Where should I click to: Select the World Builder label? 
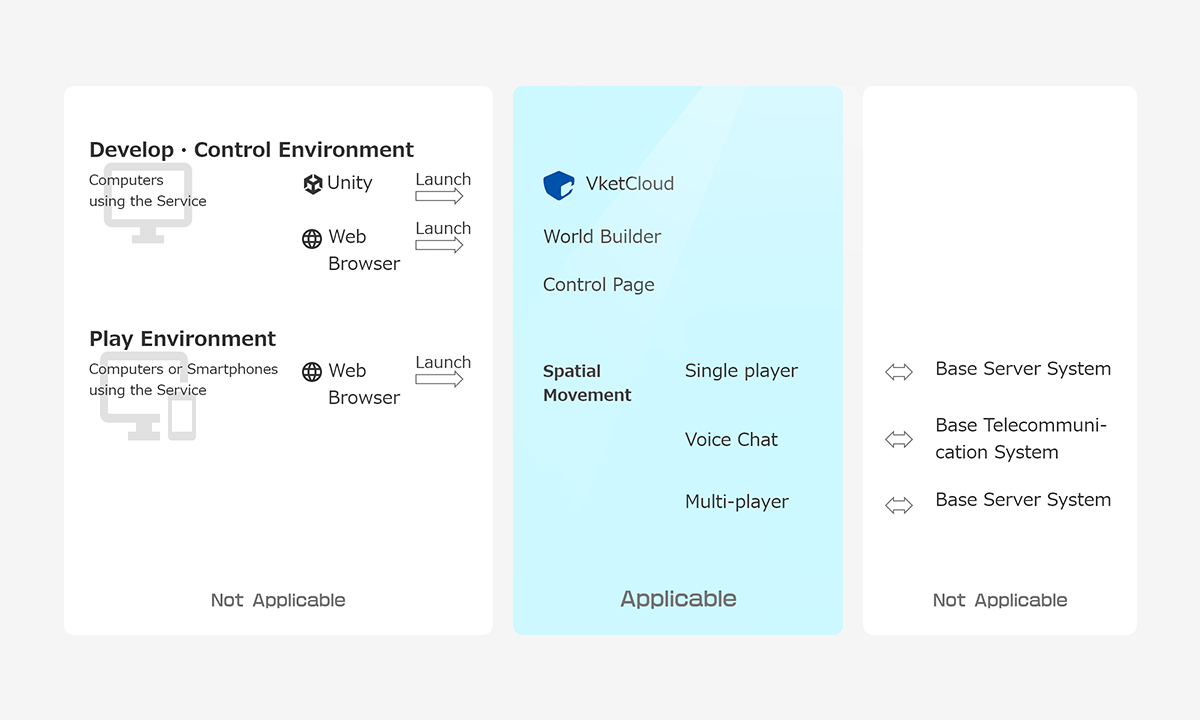pos(602,237)
